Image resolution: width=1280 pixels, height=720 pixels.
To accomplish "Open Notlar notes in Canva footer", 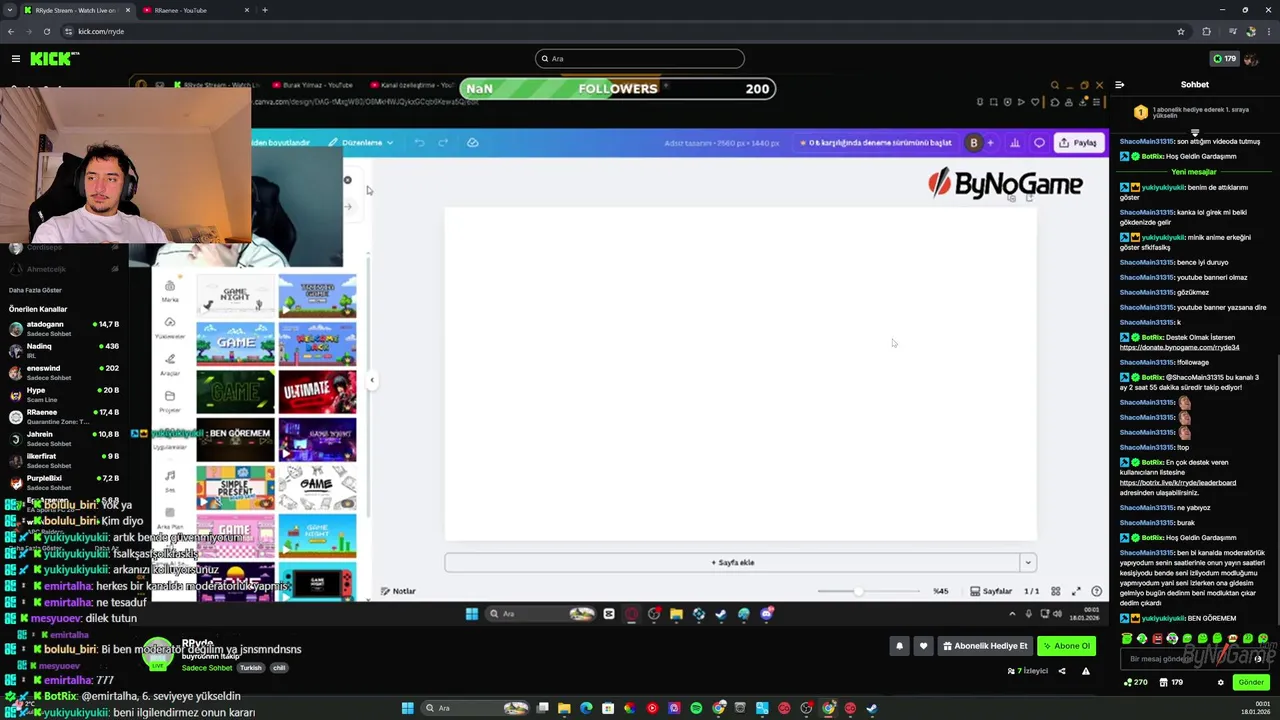I will coord(398,591).
